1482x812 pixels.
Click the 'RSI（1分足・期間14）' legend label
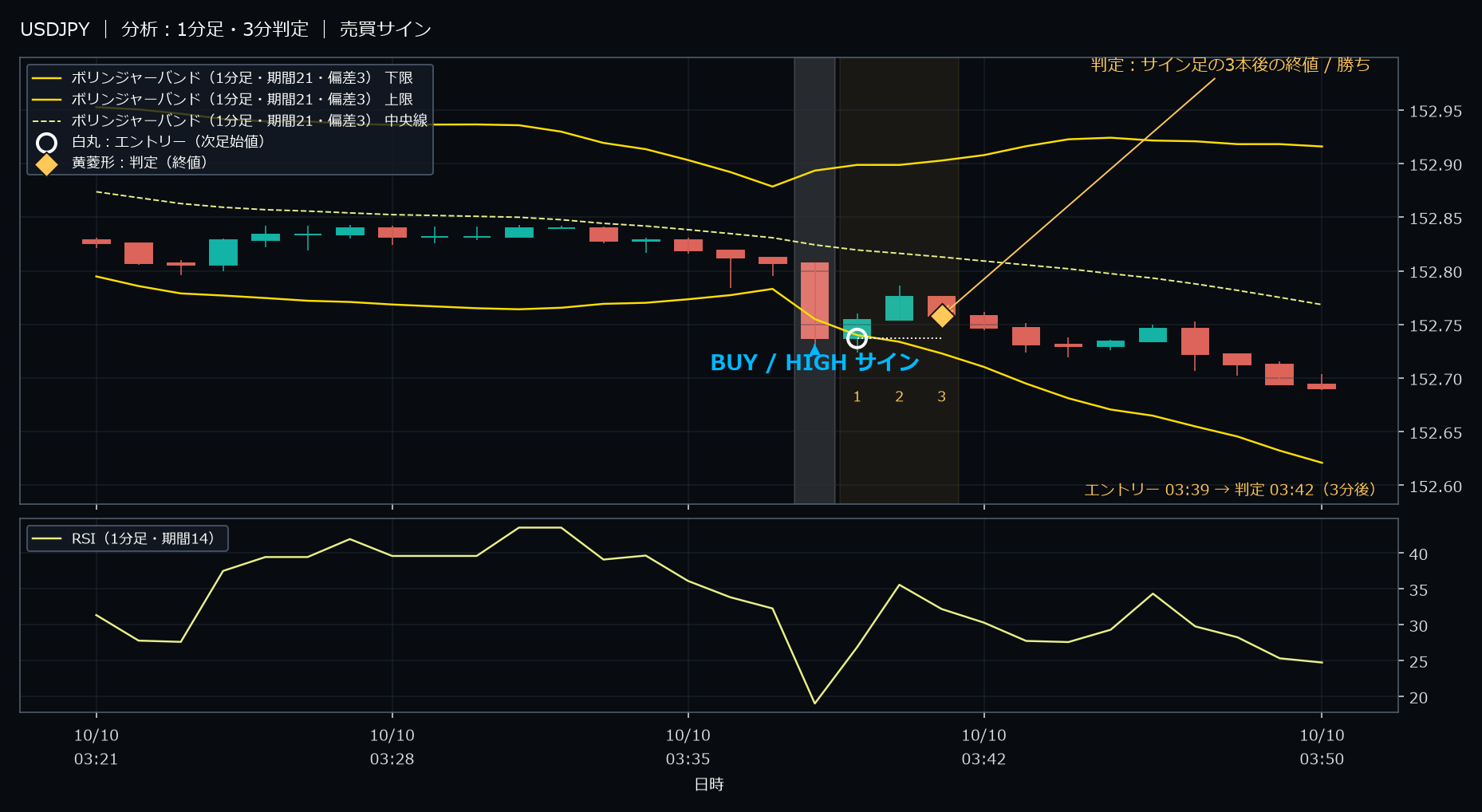click(x=144, y=538)
